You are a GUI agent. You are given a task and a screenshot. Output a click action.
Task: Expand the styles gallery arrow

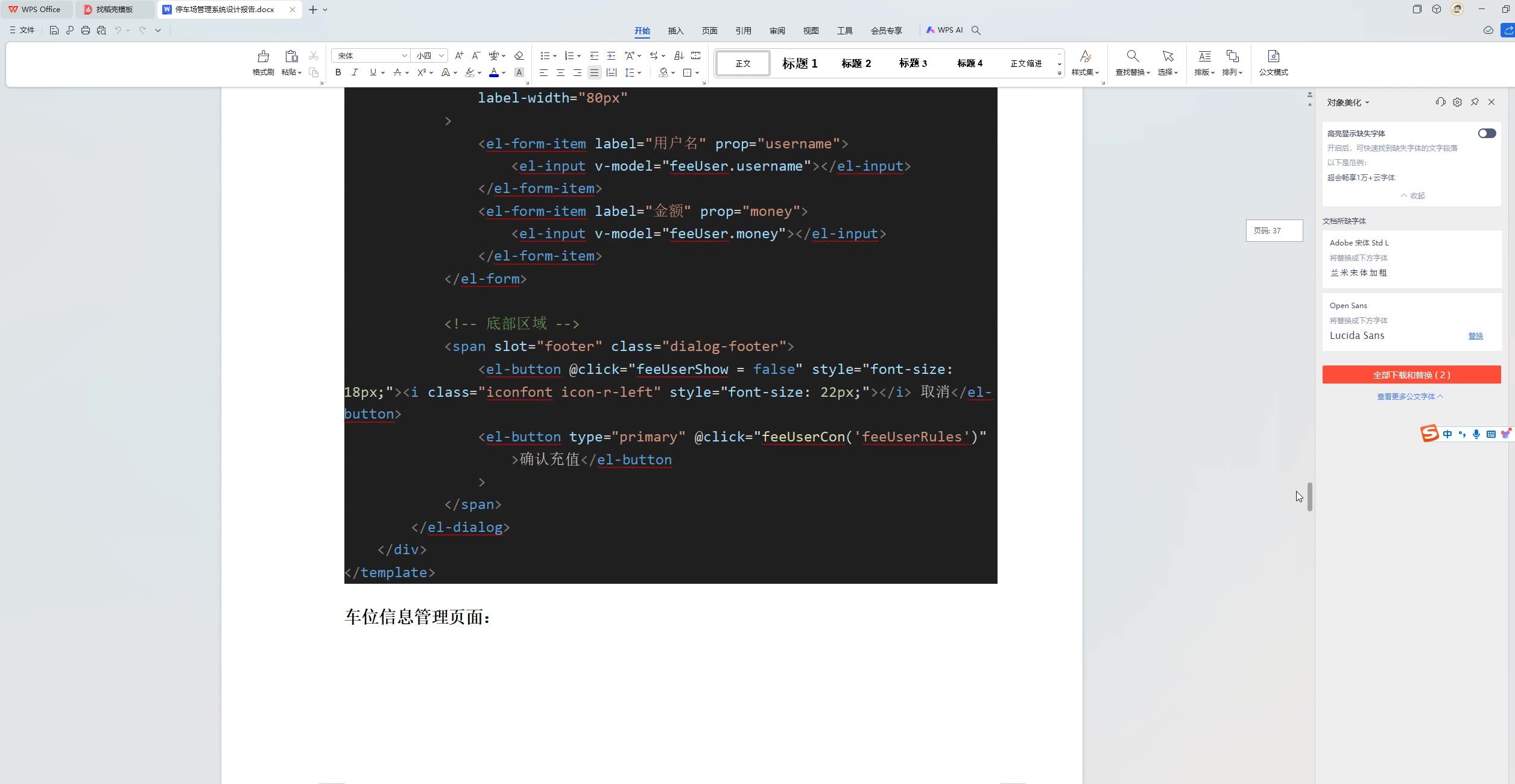click(1059, 73)
